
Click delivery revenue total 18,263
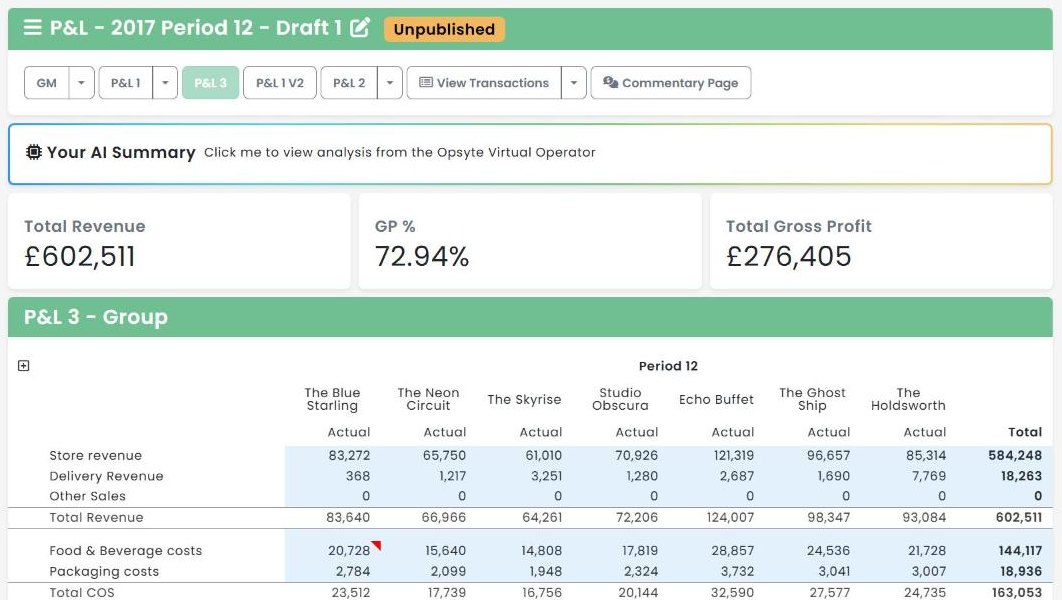[1021, 476]
